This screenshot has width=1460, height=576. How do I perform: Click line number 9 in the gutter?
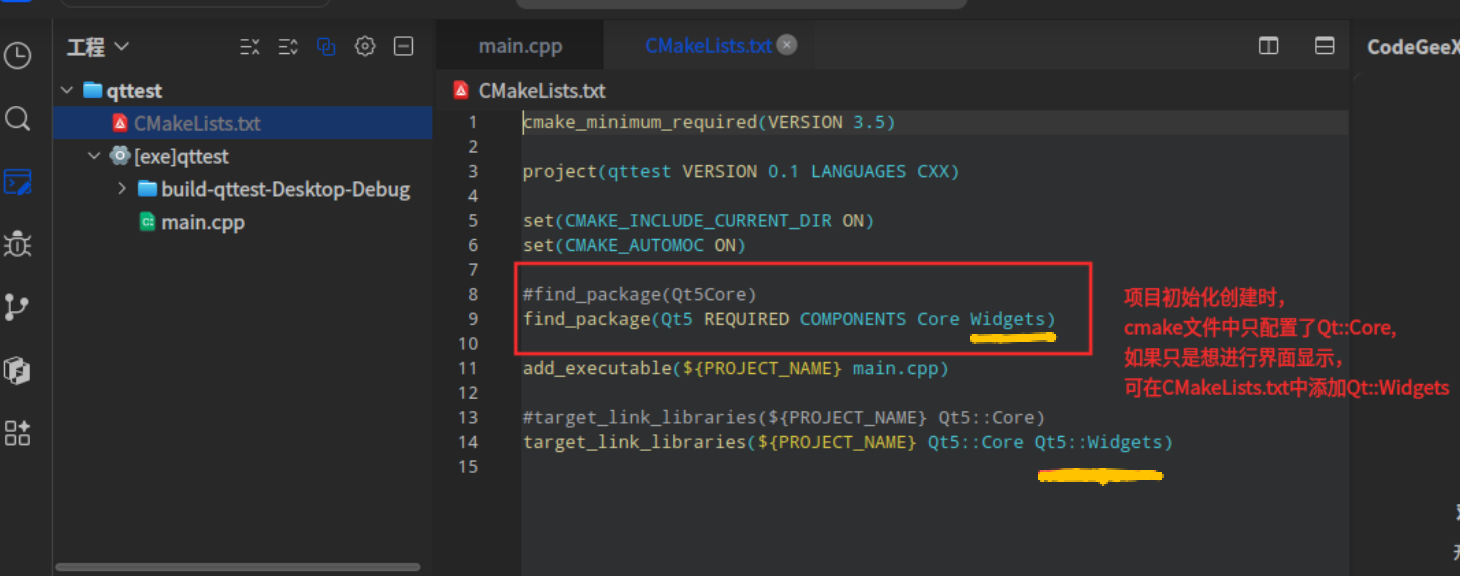point(473,319)
